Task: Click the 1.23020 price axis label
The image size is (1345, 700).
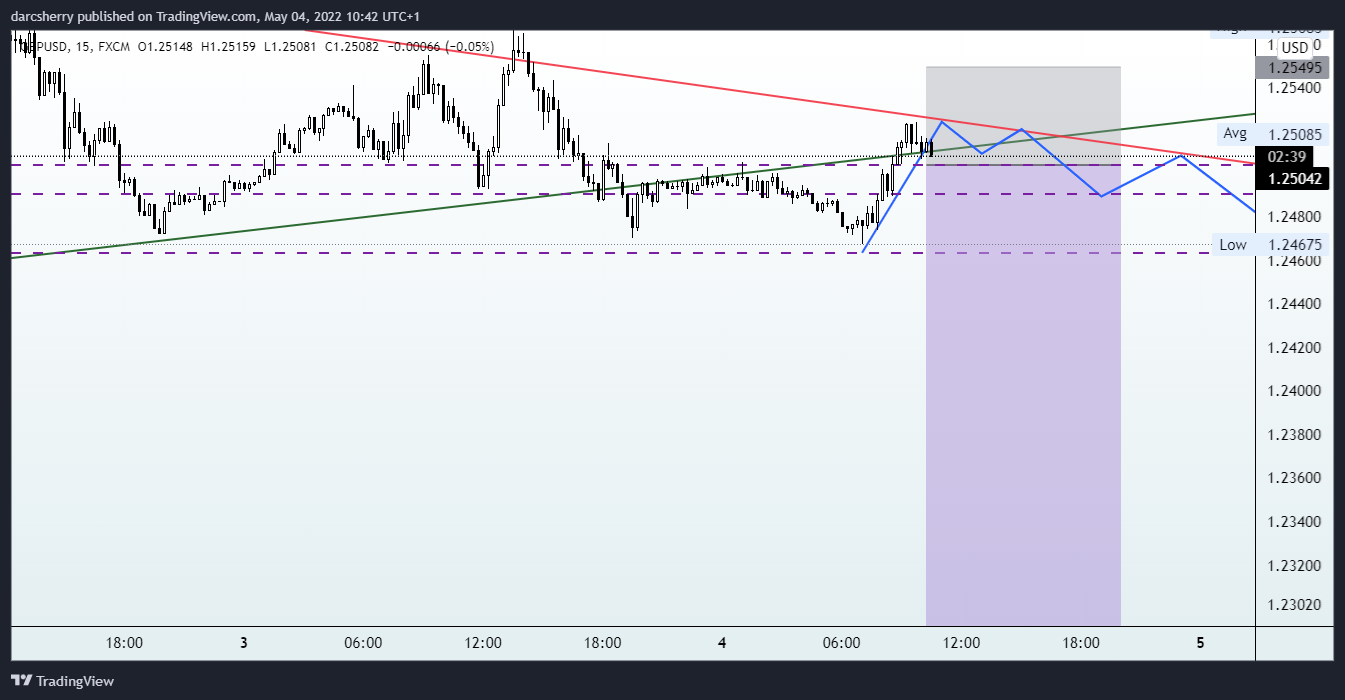Action: click(1293, 604)
